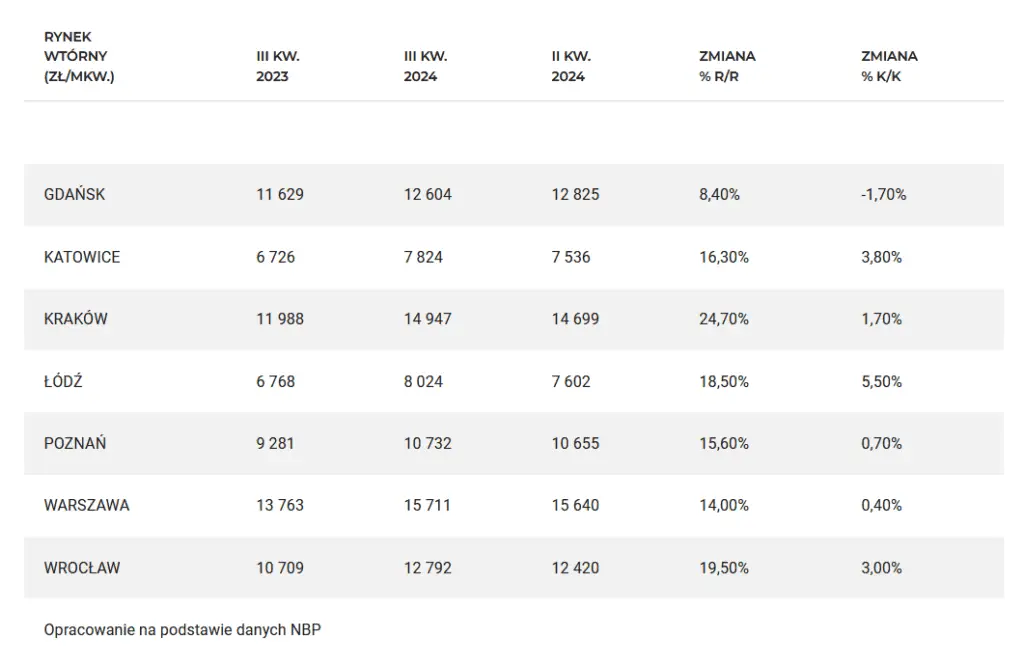This screenshot has height=667, width=1024.
Task: Select Kraków's 24,70% yearly change value
Action: (x=721, y=319)
